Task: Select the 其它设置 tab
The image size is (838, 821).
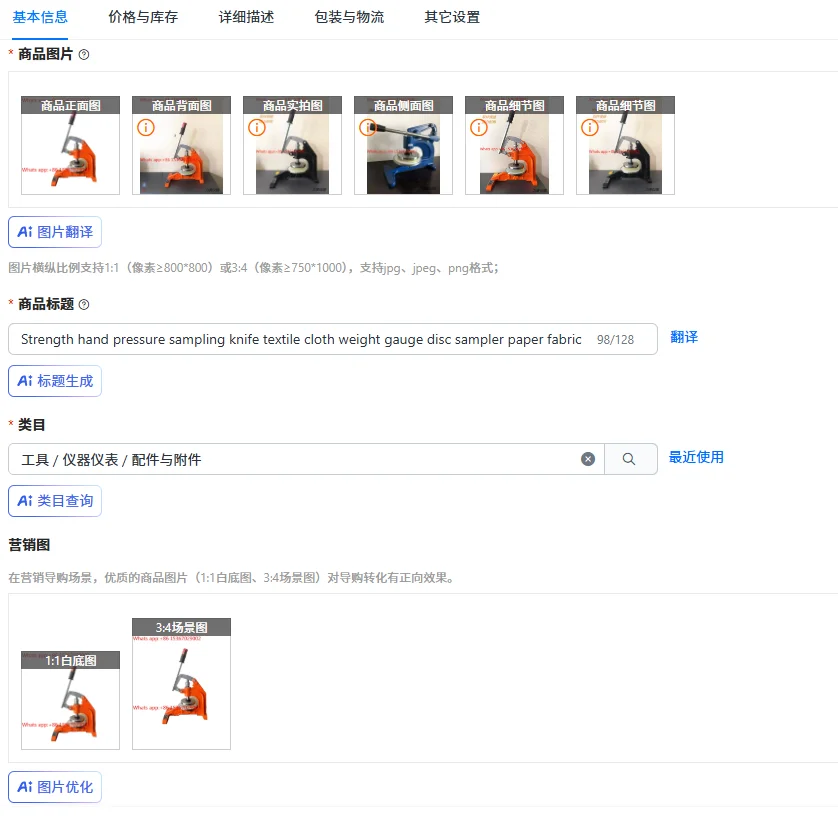Action: [452, 17]
